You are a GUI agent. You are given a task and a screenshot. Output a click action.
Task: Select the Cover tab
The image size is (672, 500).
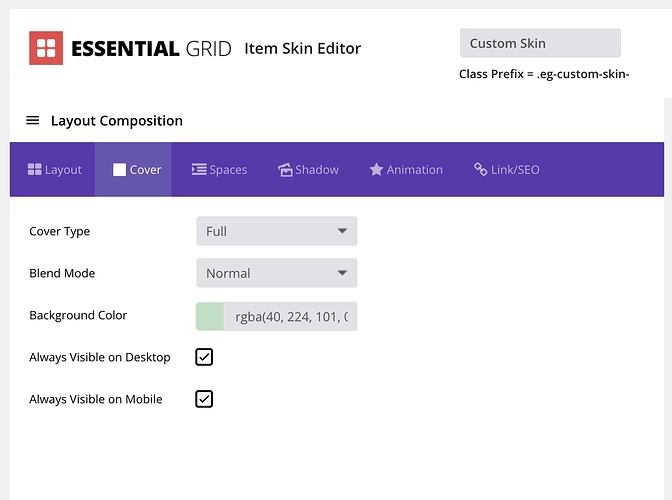point(133,169)
